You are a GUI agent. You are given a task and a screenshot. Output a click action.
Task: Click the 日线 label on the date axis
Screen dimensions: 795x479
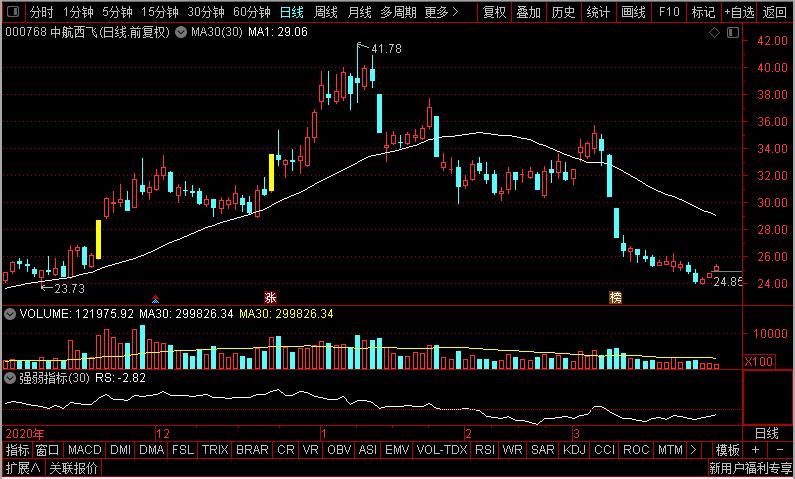click(766, 433)
